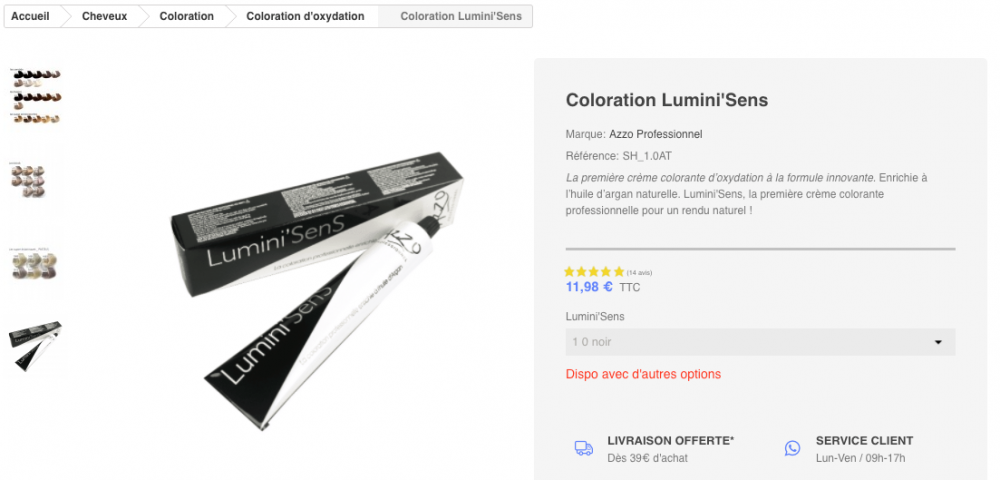Click the "Coloration Lumini'Sens" product title
This screenshot has width=1000, height=480.
pos(667,100)
